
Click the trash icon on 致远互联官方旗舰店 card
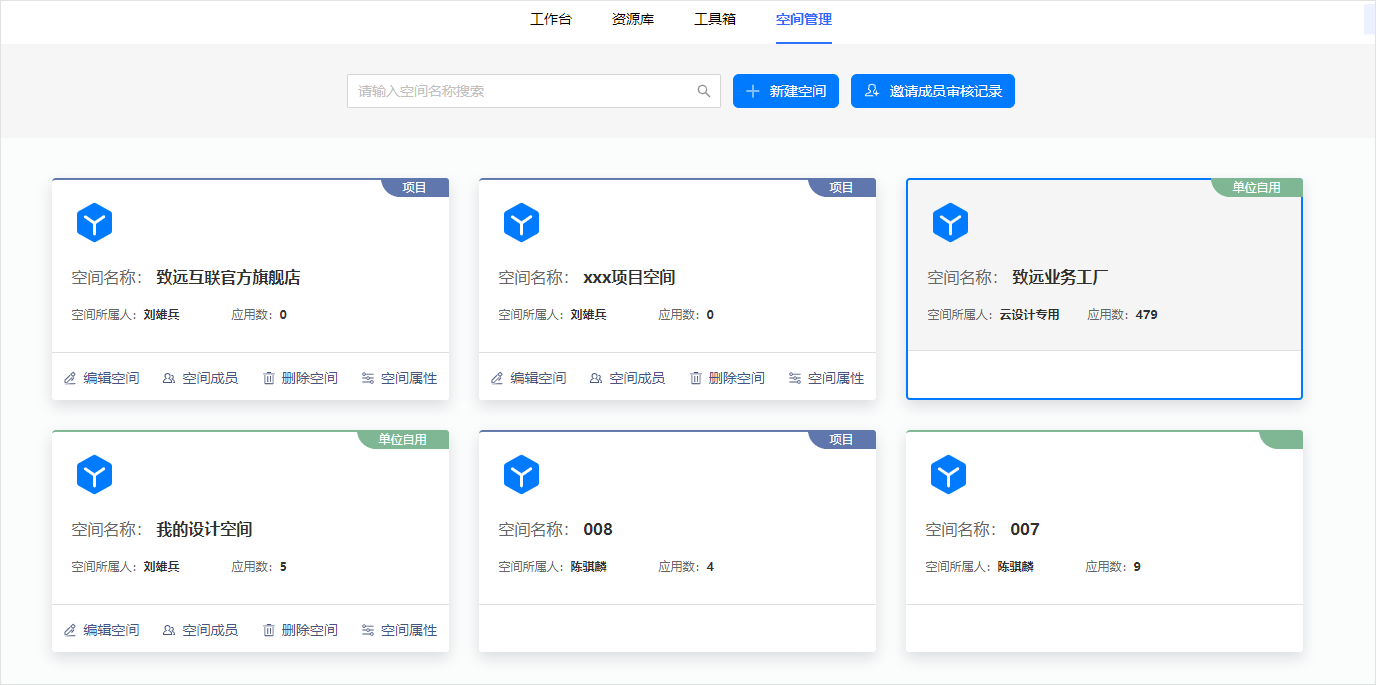[x=269, y=378]
